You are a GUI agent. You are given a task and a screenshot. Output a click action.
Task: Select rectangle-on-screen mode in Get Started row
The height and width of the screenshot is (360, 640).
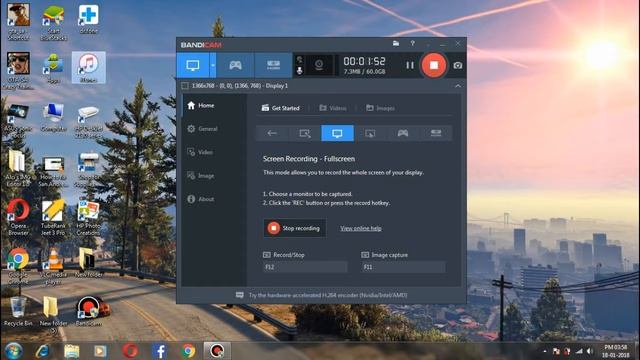304,133
